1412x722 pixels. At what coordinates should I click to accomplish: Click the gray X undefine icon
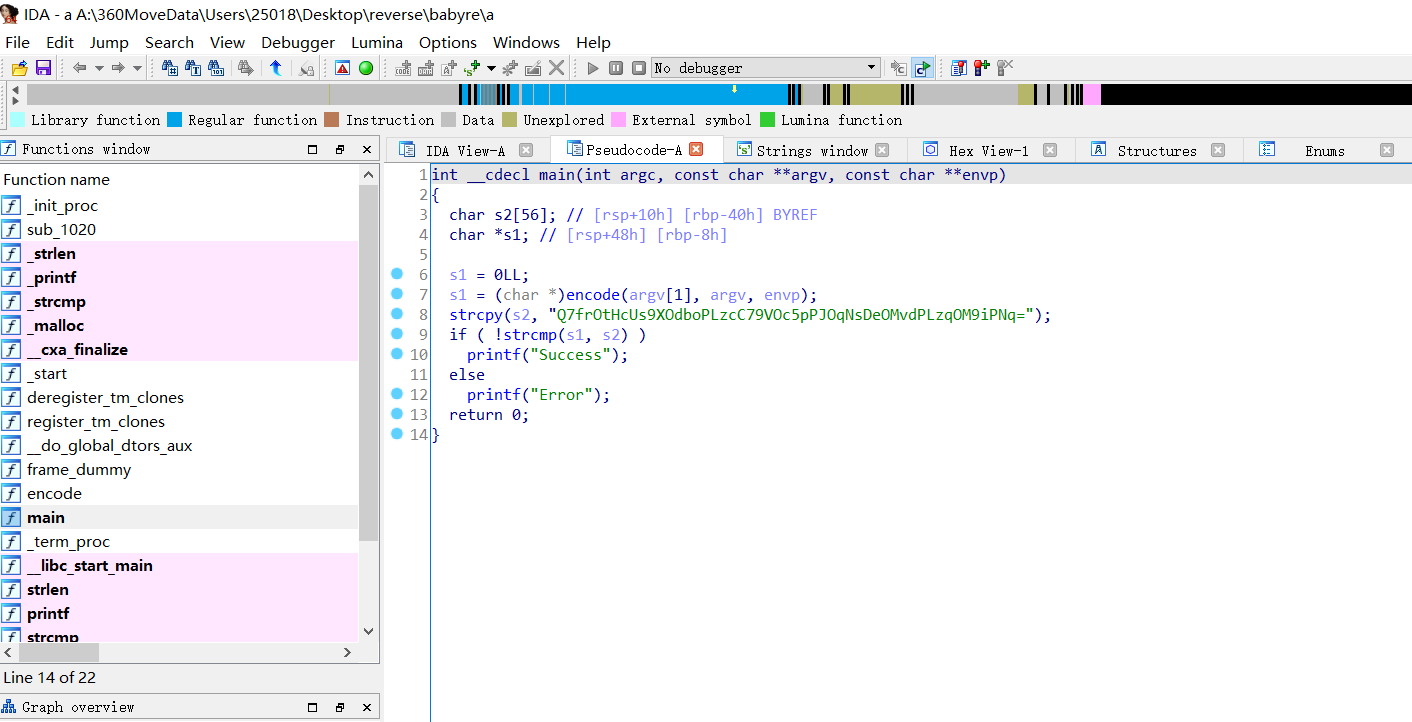(557, 68)
